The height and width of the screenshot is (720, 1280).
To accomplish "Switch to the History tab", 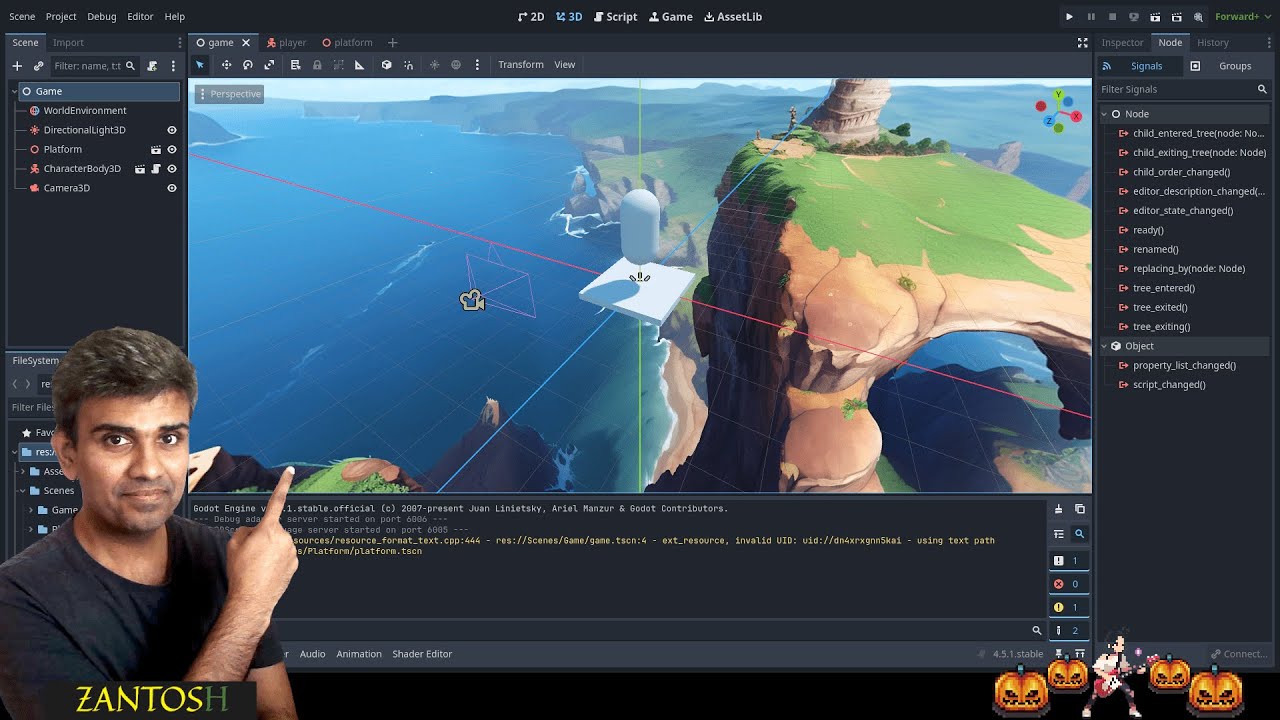I will coord(1213,43).
